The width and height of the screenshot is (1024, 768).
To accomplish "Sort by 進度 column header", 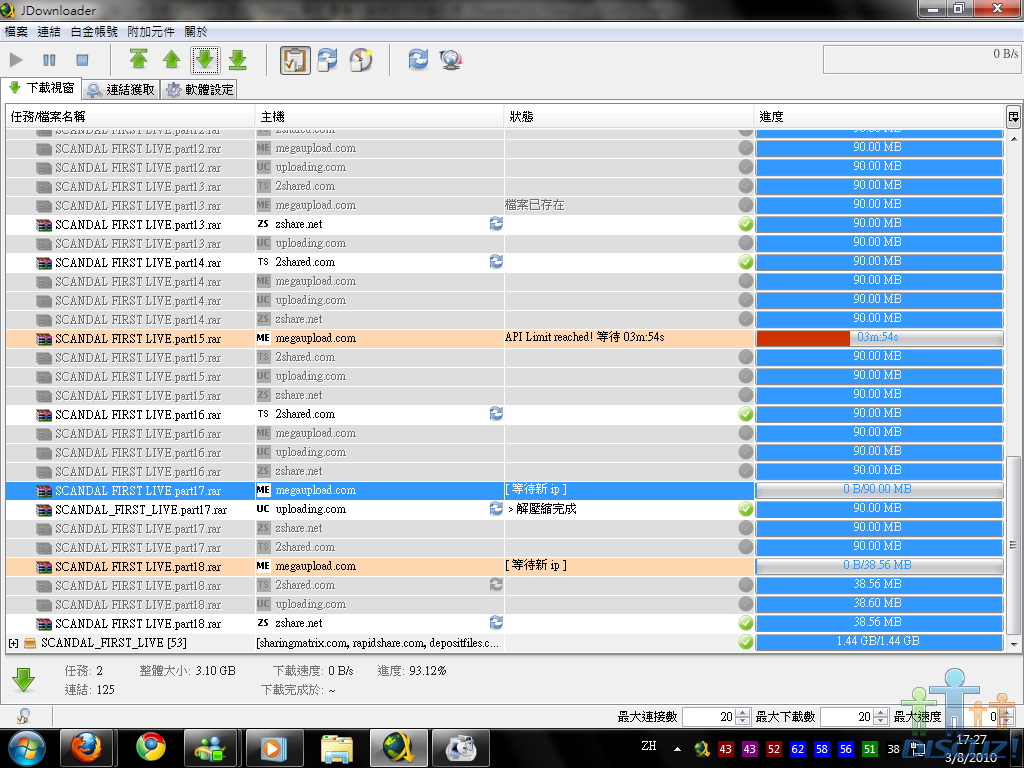I will 880,116.
